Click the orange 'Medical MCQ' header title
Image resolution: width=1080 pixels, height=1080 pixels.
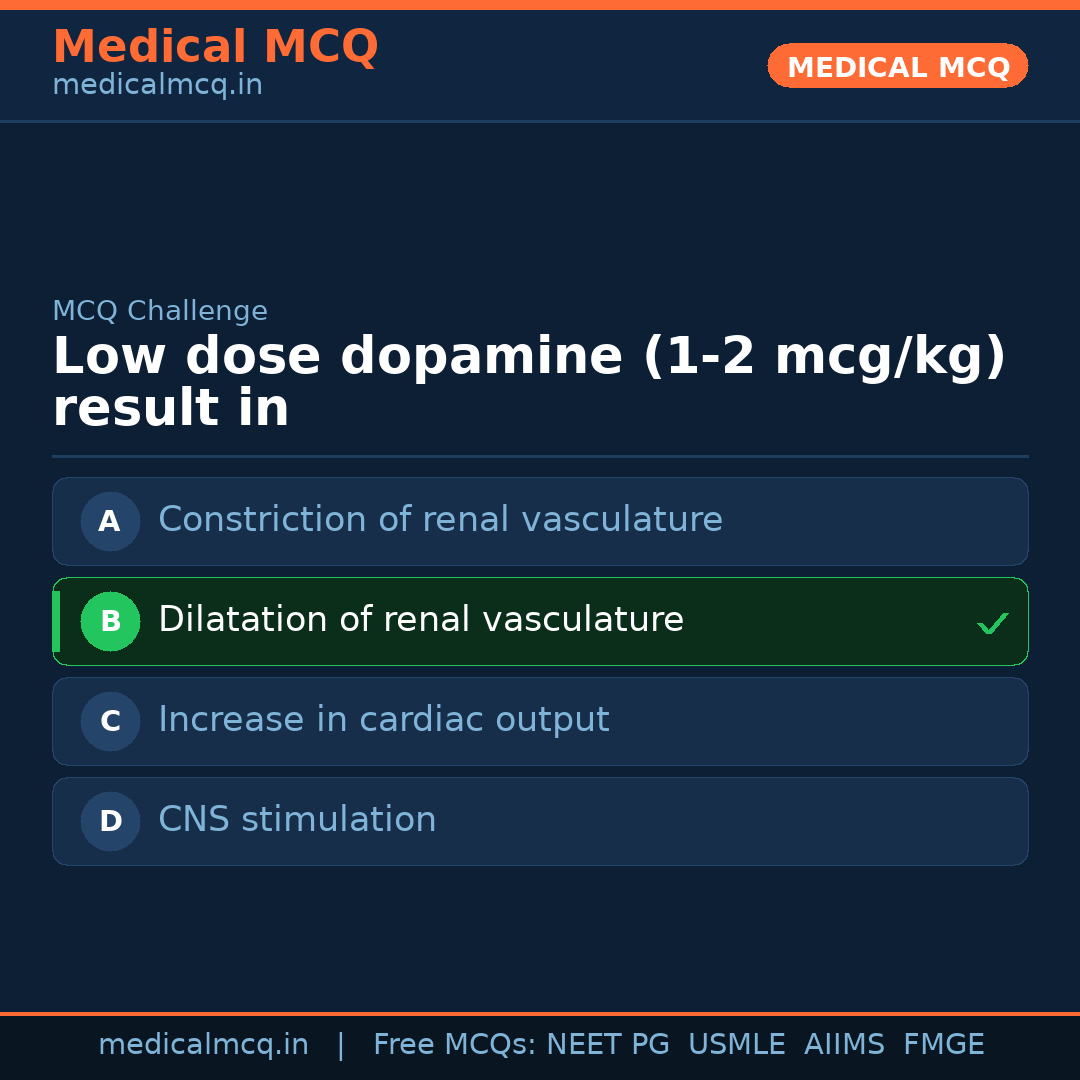click(x=215, y=47)
